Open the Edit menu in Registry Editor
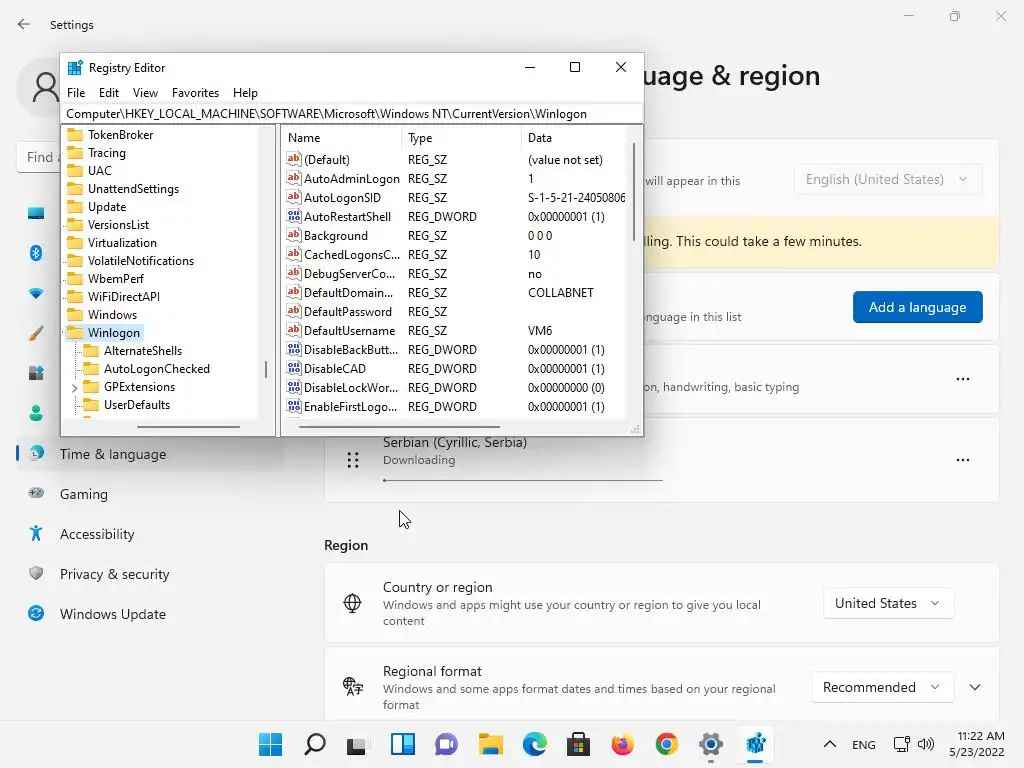This screenshot has height=768, width=1024. coord(108,93)
